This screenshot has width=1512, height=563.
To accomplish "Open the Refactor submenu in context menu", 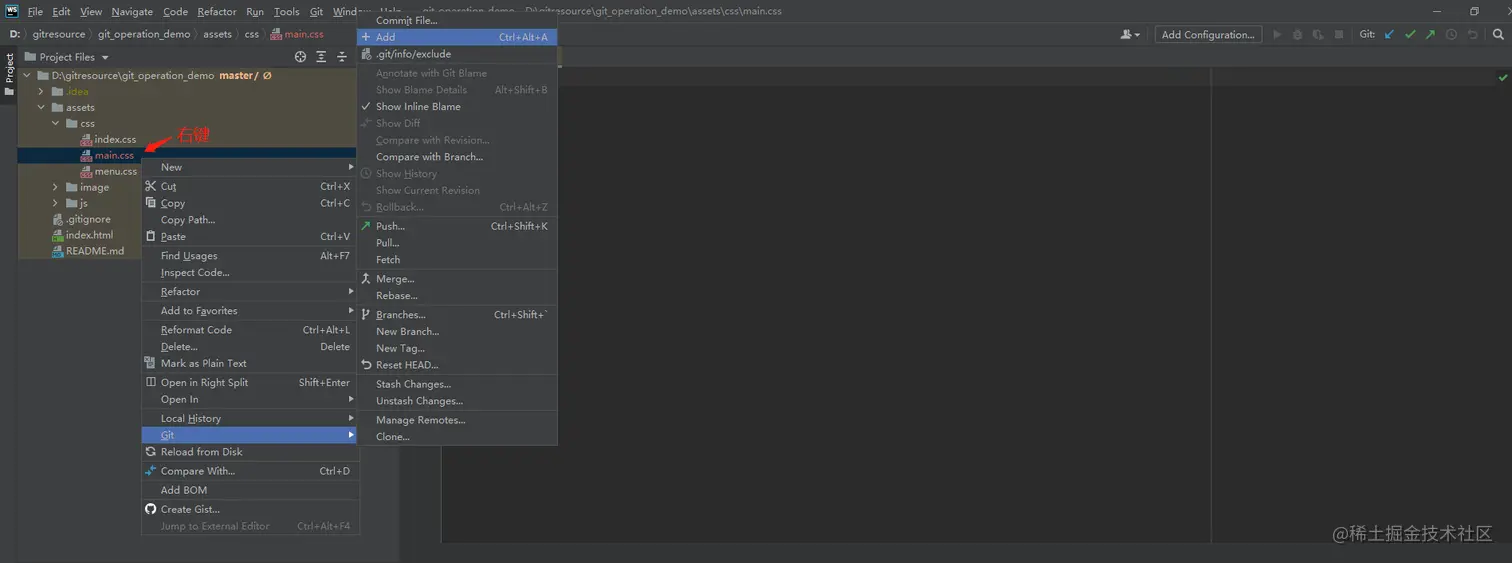I will (249, 291).
